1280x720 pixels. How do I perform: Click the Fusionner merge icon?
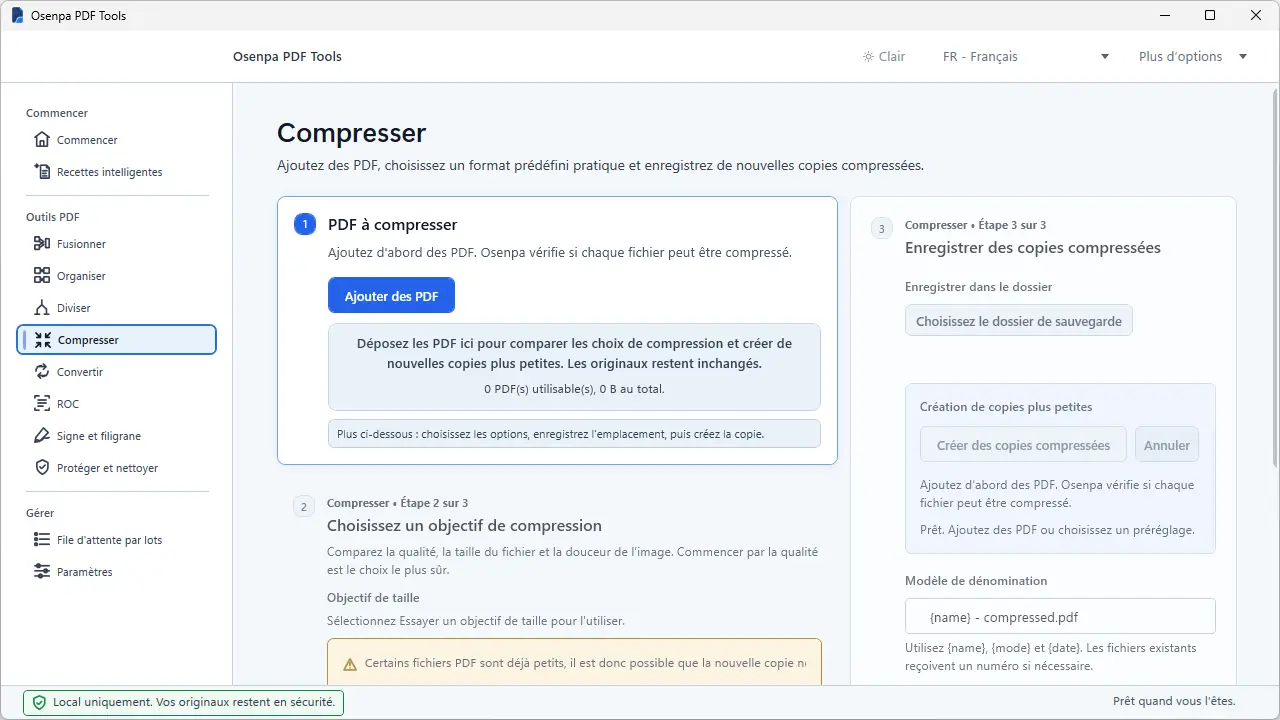pyautogui.click(x=42, y=244)
